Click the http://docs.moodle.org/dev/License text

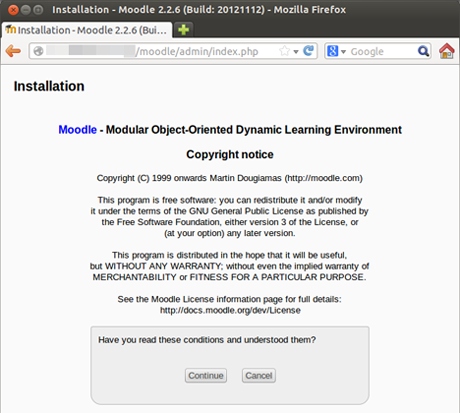point(230,310)
